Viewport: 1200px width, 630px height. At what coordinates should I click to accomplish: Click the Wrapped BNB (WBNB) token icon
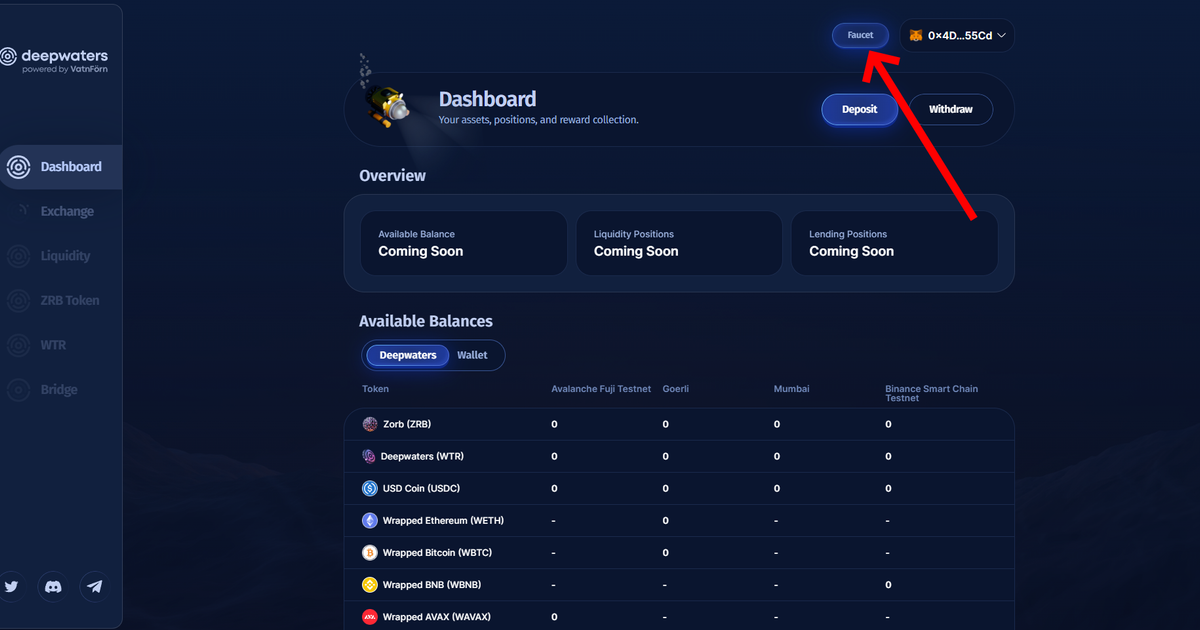point(370,584)
